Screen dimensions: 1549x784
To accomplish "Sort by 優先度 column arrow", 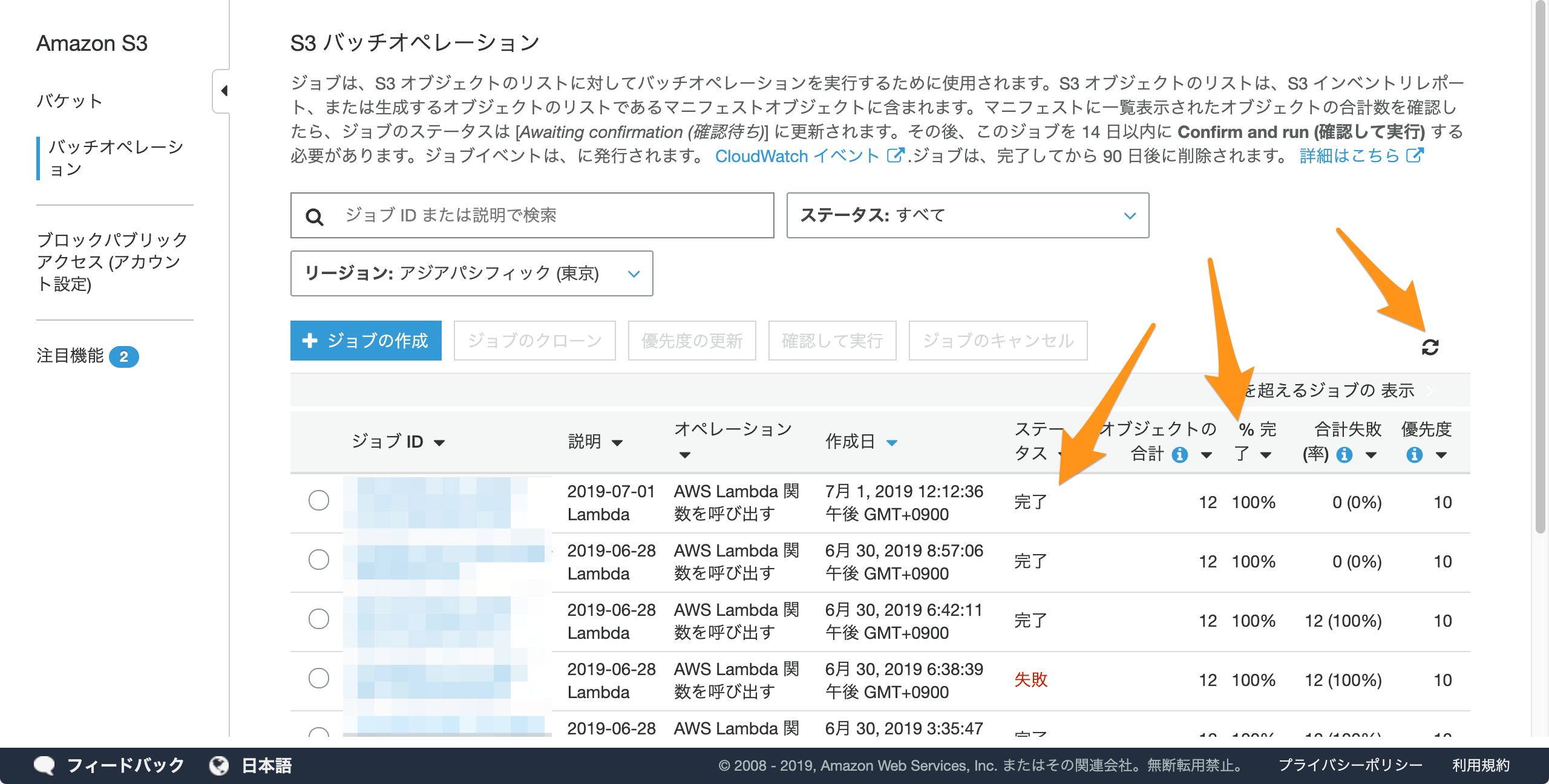I will pos(1441,455).
